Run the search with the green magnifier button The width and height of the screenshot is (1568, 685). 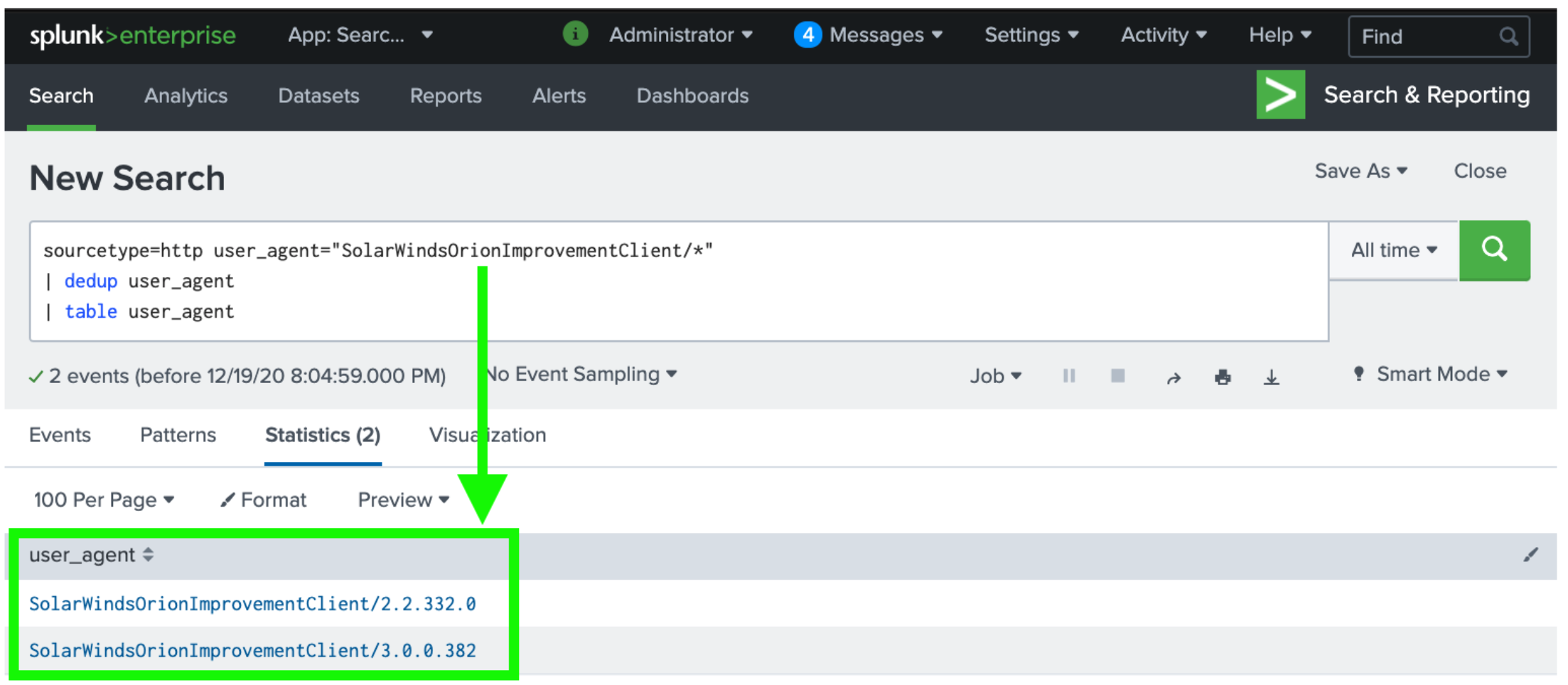click(1495, 250)
